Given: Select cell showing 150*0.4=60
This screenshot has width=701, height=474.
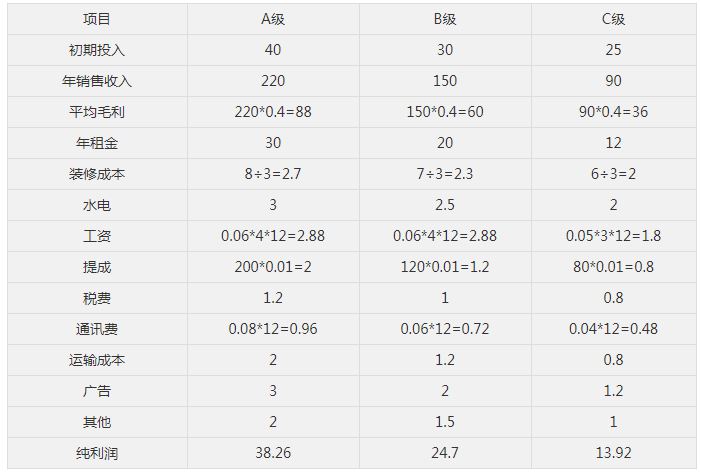Looking at the screenshot, I should tap(445, 112).
